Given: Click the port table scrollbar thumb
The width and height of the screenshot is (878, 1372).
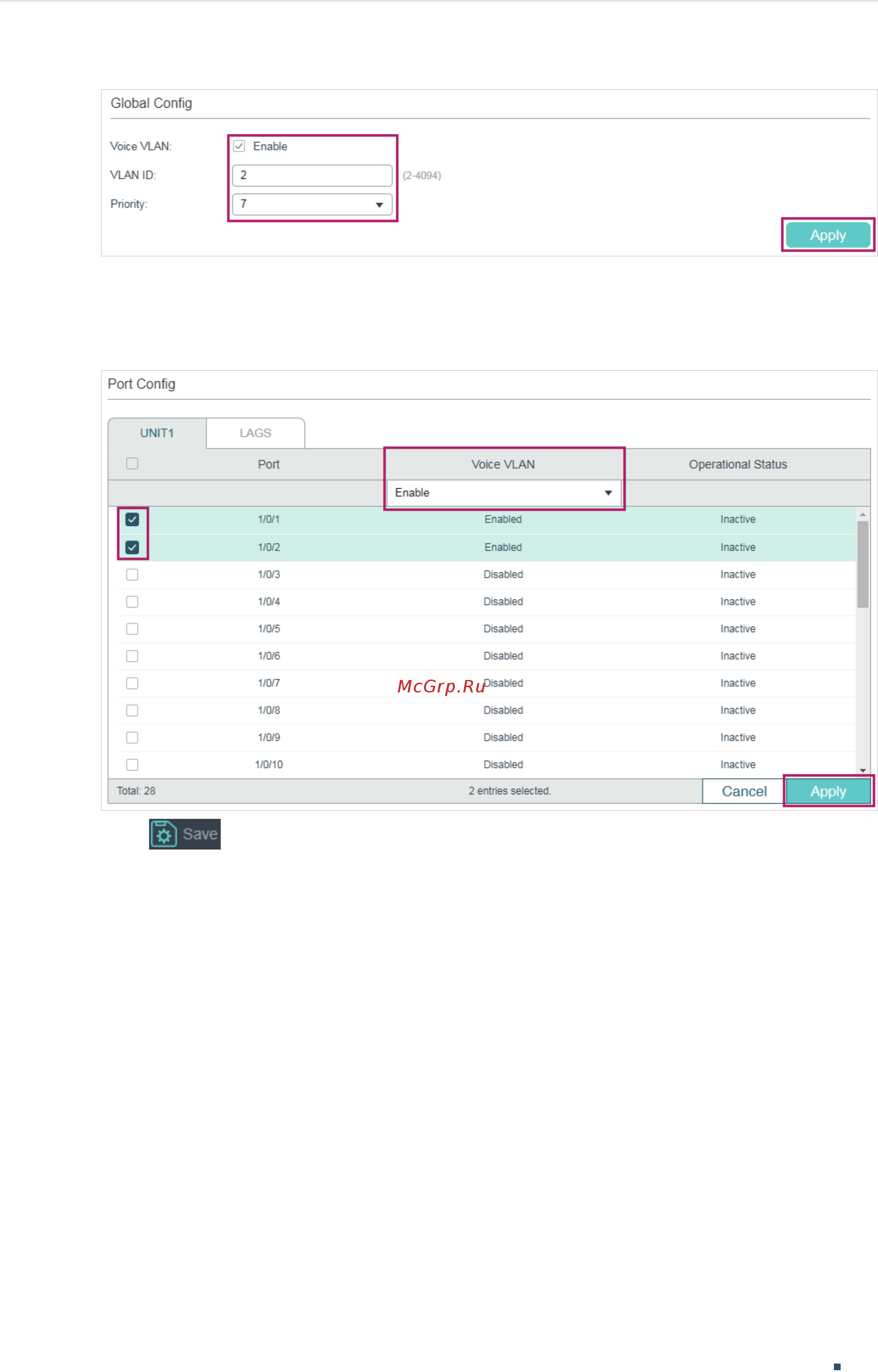Looking at the screenshot, I should tap(862, 564).
